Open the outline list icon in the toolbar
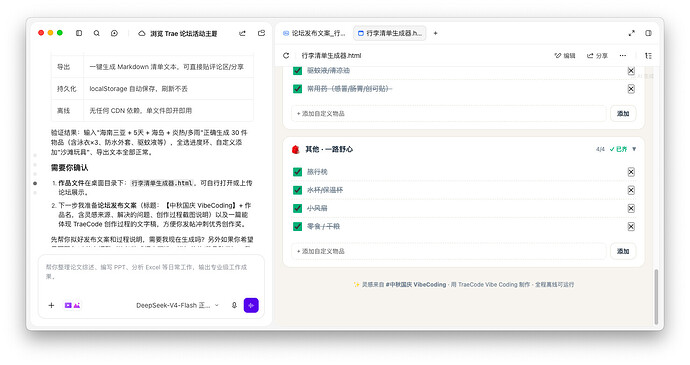This screenshot has height=365, width=690. pos(648,55)
